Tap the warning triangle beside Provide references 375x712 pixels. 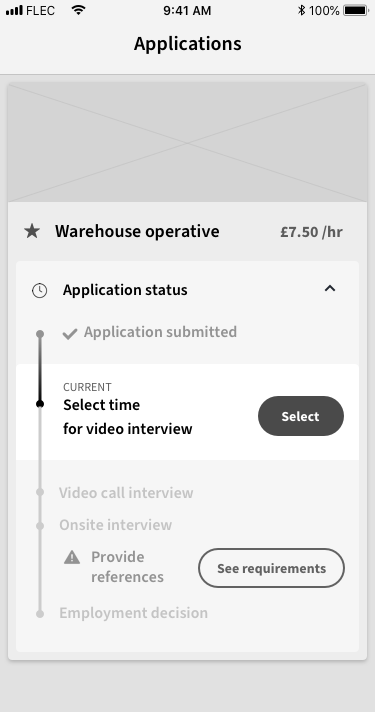pos(72,557)
